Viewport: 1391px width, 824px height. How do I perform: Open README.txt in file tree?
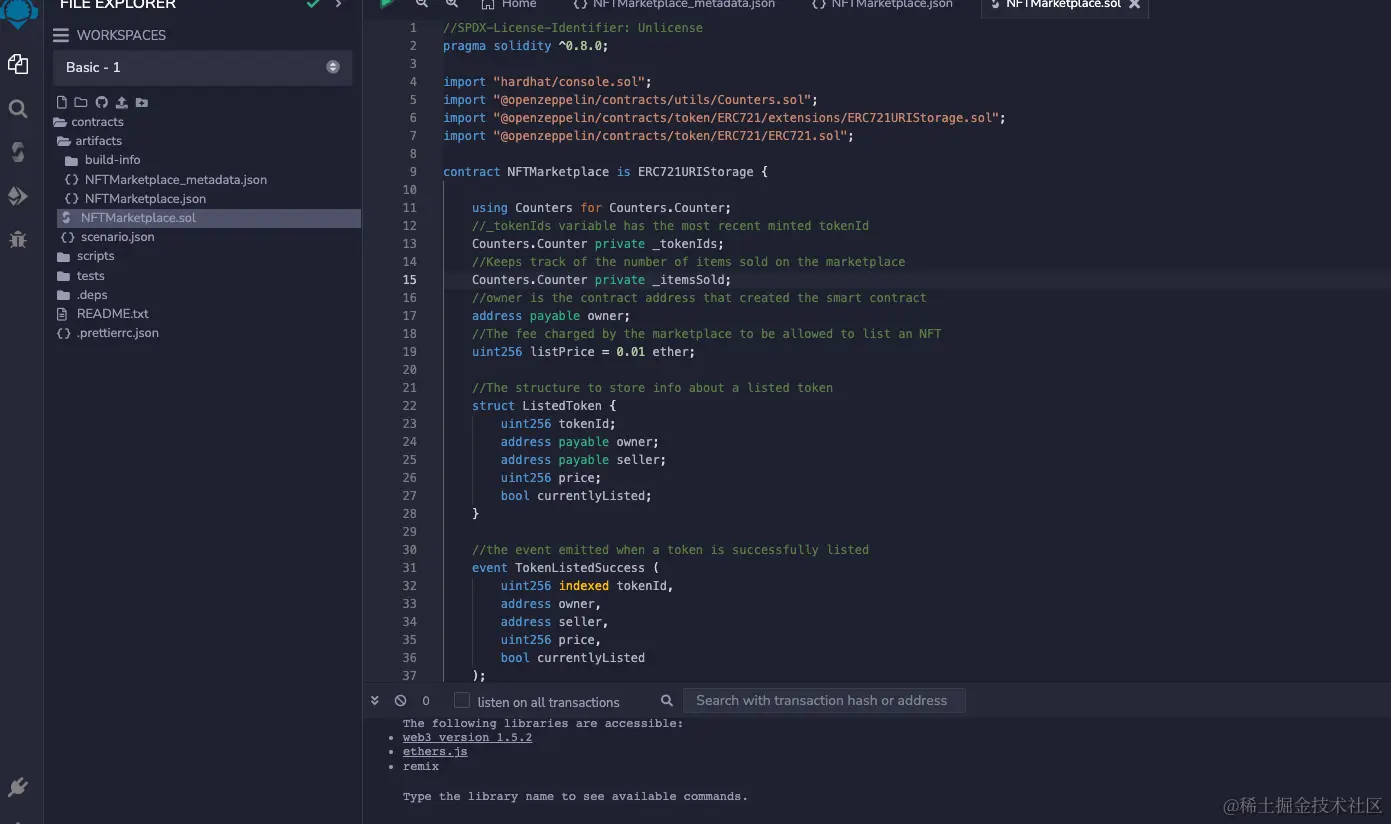pos(103,314)
